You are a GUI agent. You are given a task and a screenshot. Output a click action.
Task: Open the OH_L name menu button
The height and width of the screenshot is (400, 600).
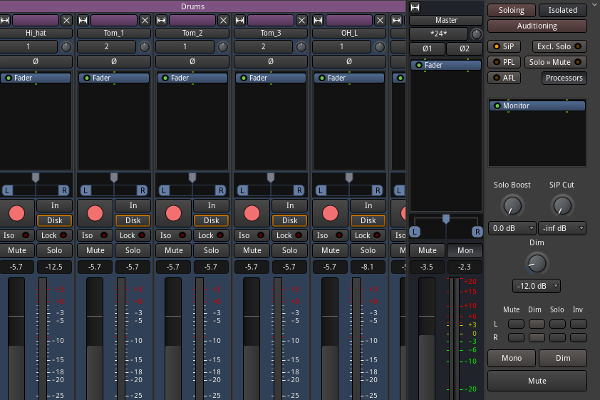[349, 33]
